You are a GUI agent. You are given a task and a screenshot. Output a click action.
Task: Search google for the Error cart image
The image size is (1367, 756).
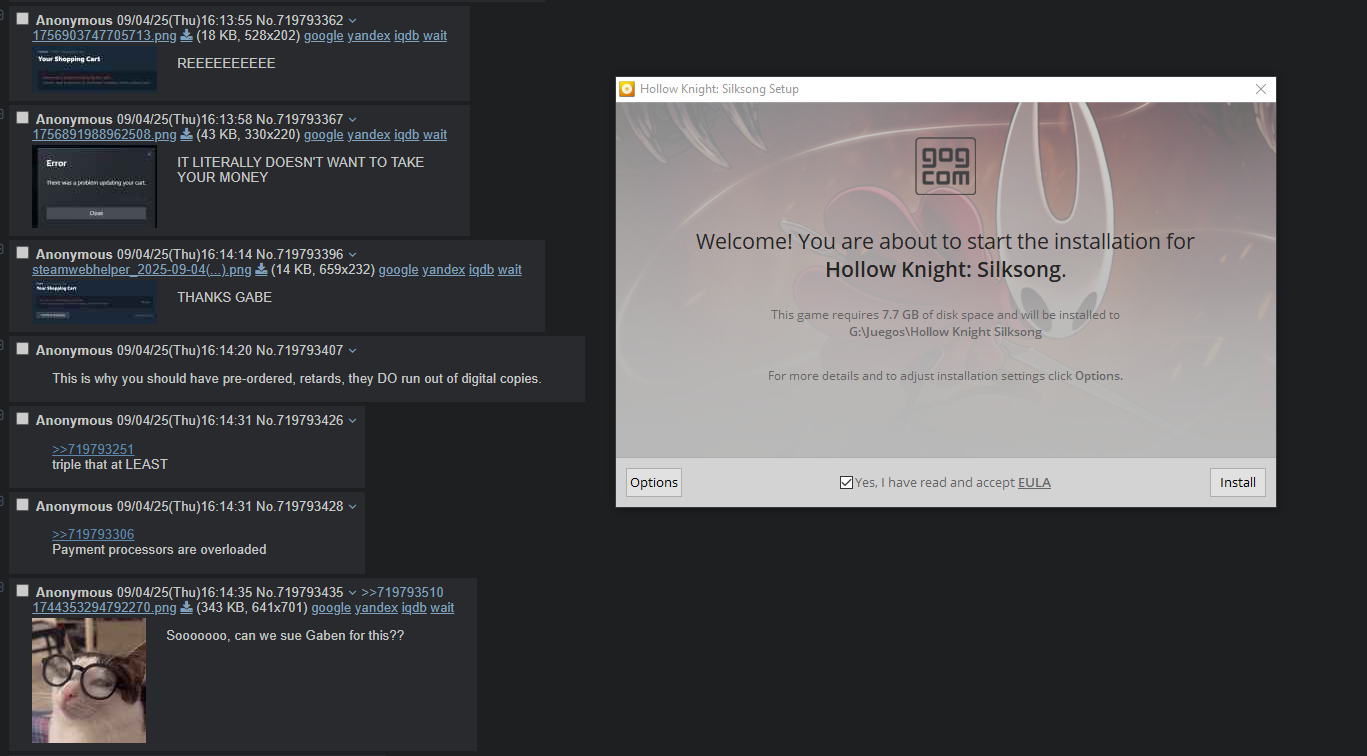point(323,135)
